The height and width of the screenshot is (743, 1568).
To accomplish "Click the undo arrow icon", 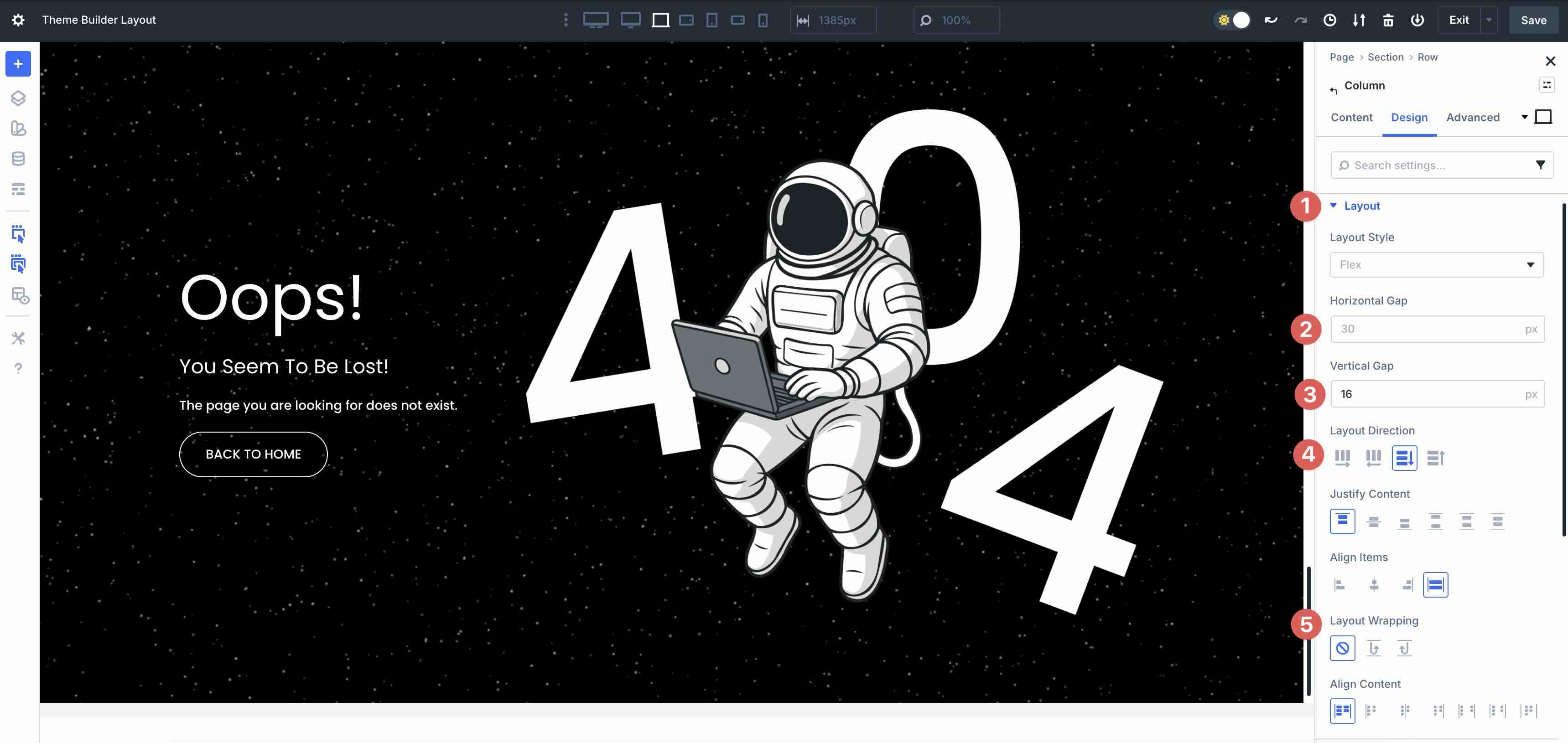I will 1271,20.
